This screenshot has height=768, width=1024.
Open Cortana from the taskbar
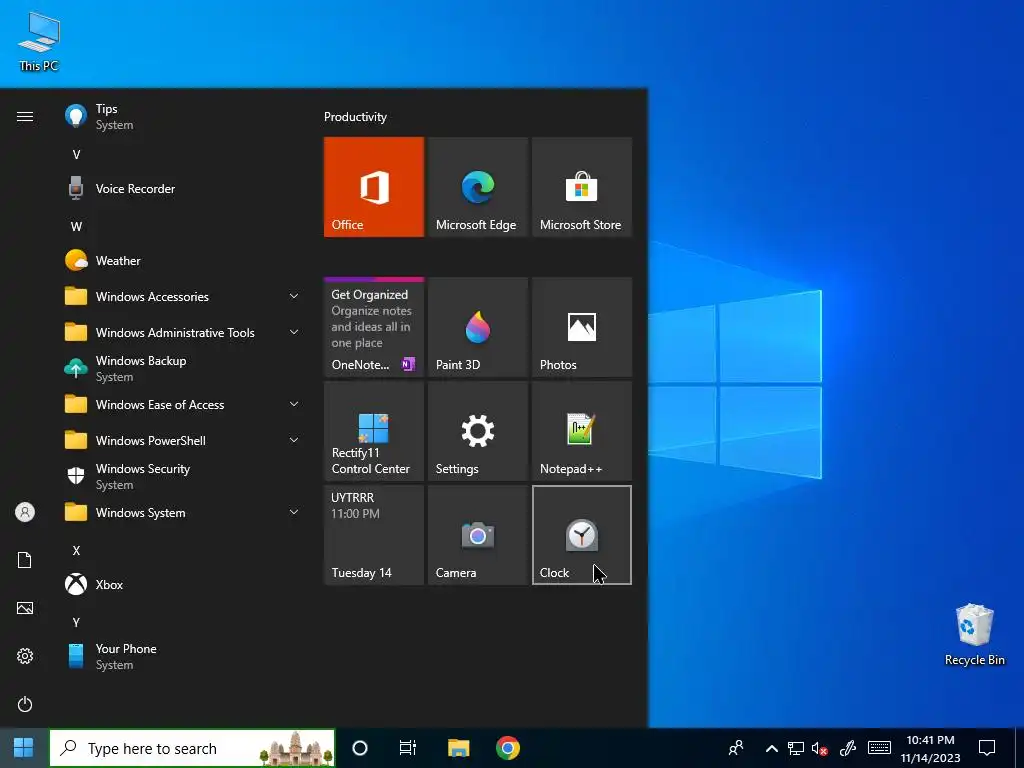[360, 748]
